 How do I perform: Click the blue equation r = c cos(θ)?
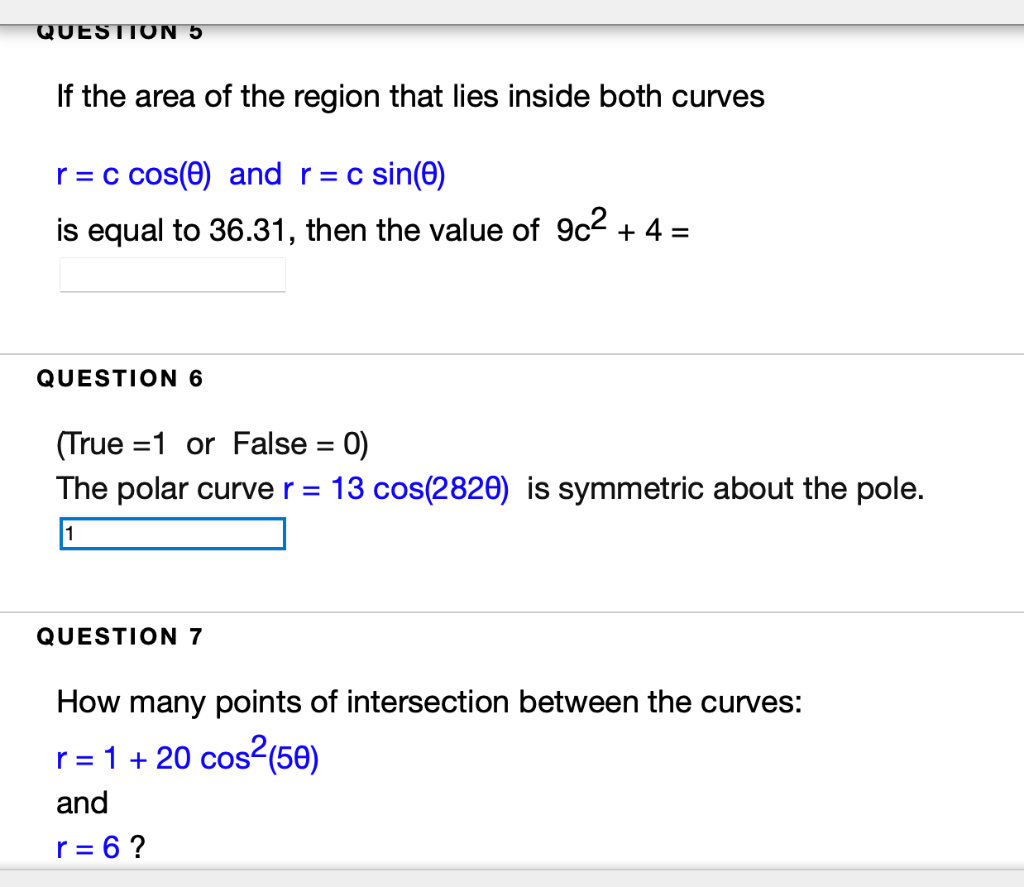(134, 174)
